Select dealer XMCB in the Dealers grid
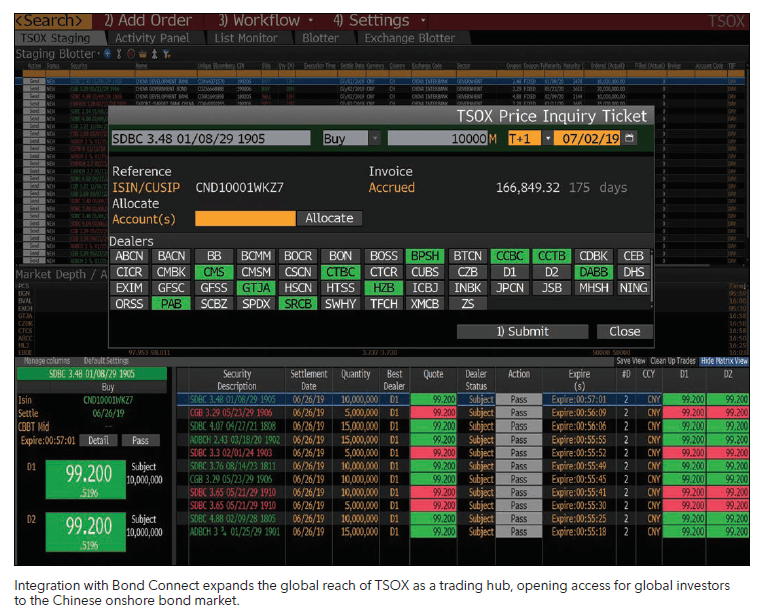Screen dimensions: 763x614 [x=425, y=304]
